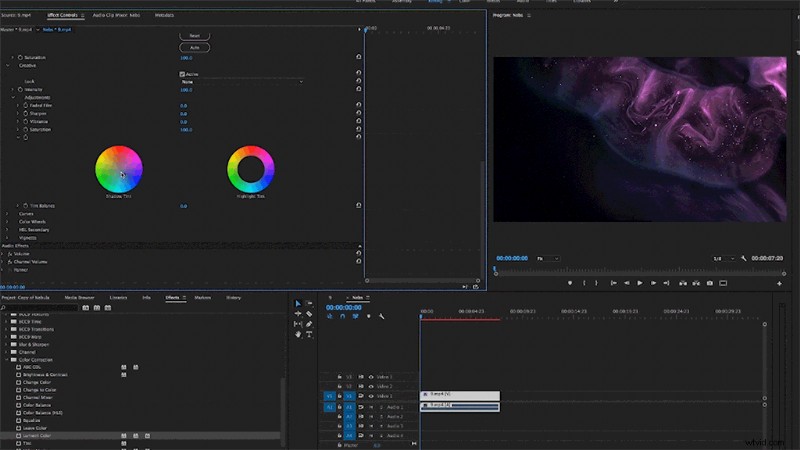800x450 pixels.
Task: Mute the Audio 1 track
Action: coord(371,407)
